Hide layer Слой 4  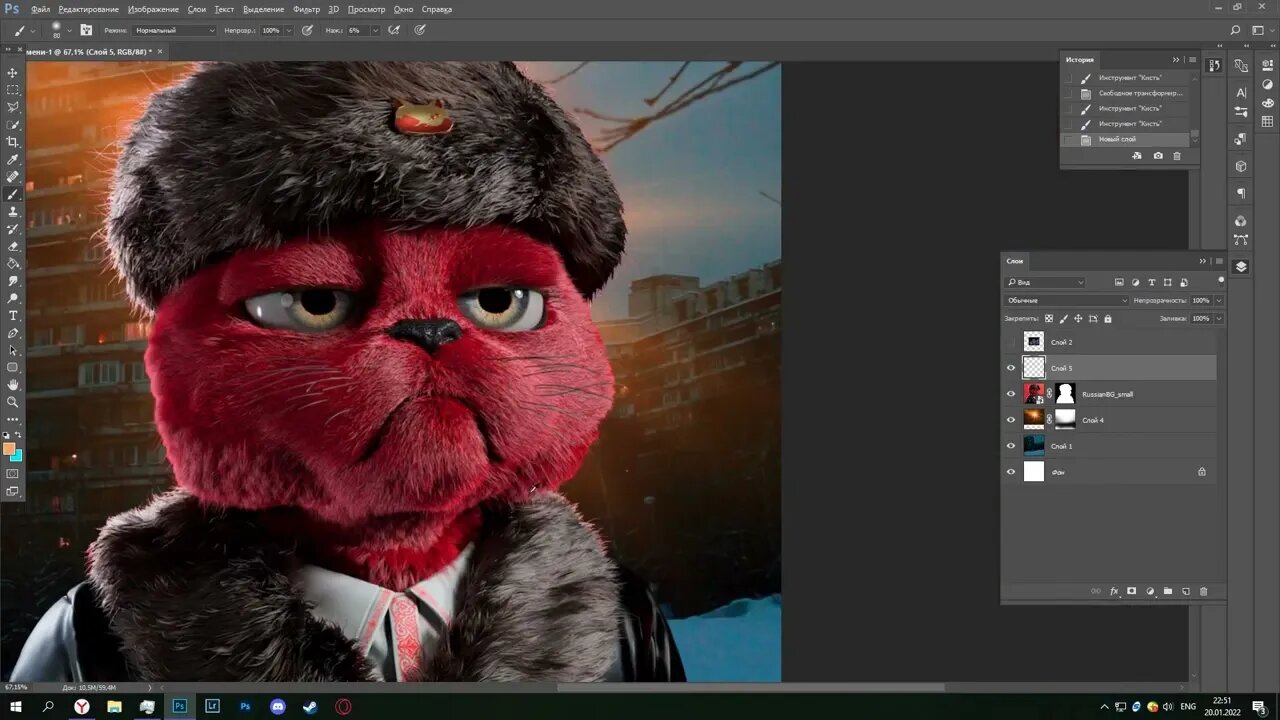tap(1011, 420)
